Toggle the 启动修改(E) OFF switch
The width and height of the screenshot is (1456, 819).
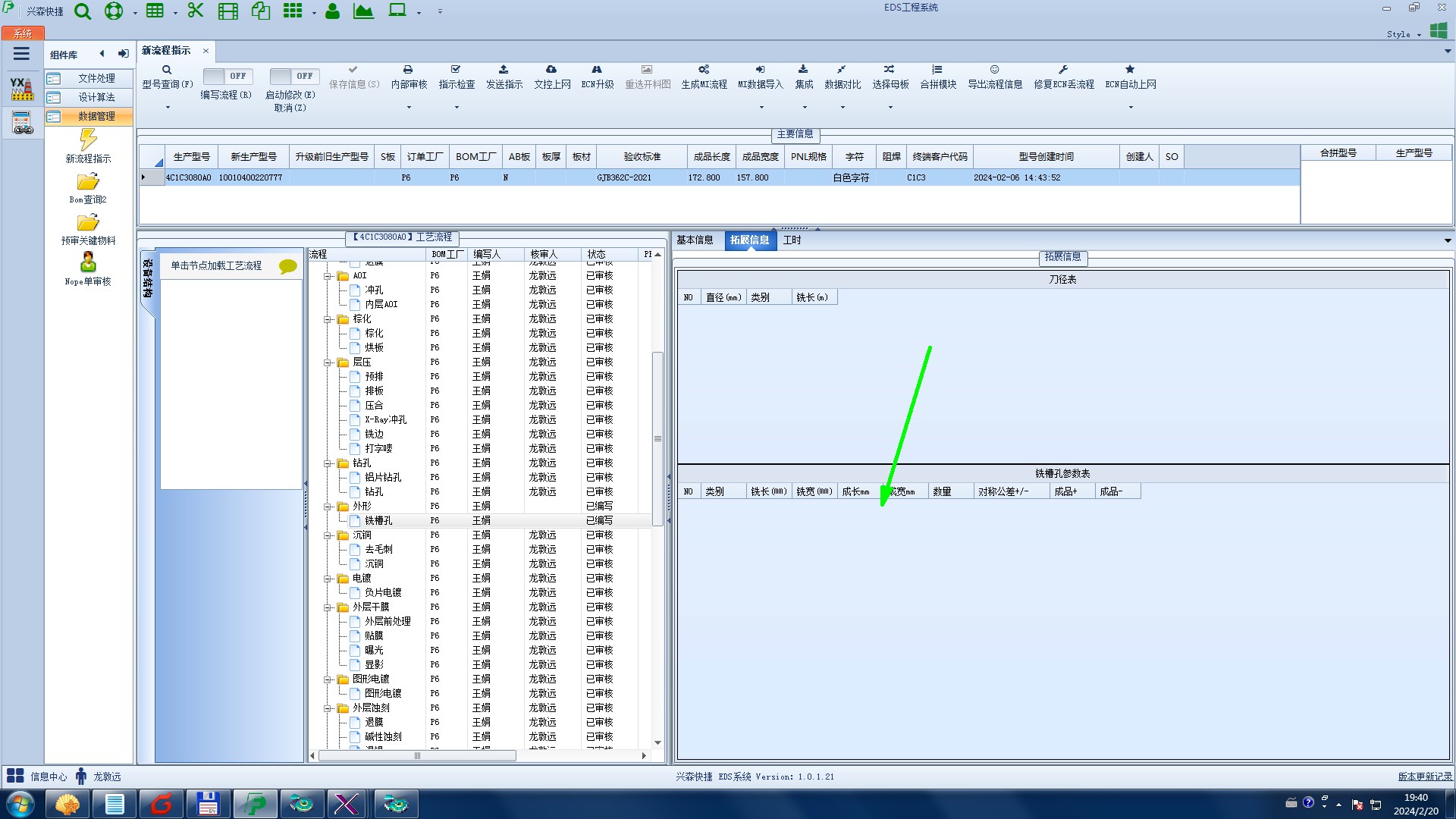(294, 76)
